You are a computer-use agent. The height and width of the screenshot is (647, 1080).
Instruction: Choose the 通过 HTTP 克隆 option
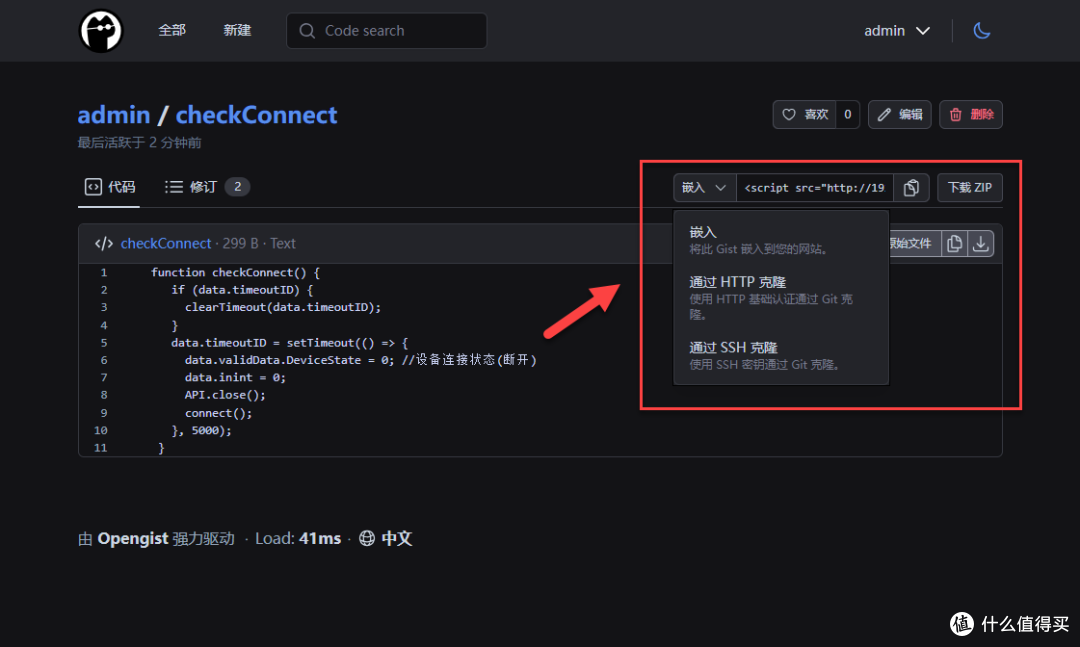[780, 298]
